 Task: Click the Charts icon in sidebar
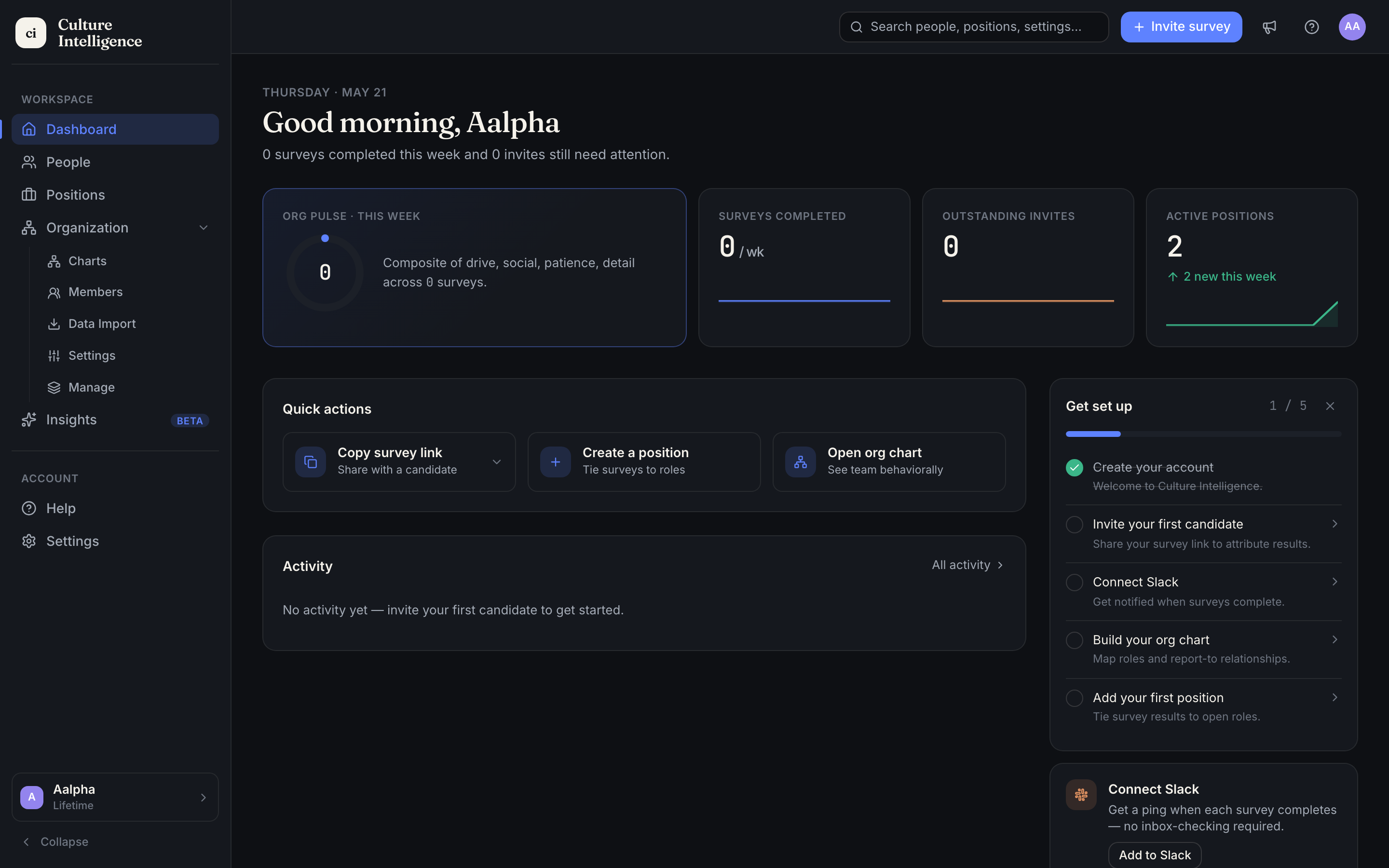point(54,261)
